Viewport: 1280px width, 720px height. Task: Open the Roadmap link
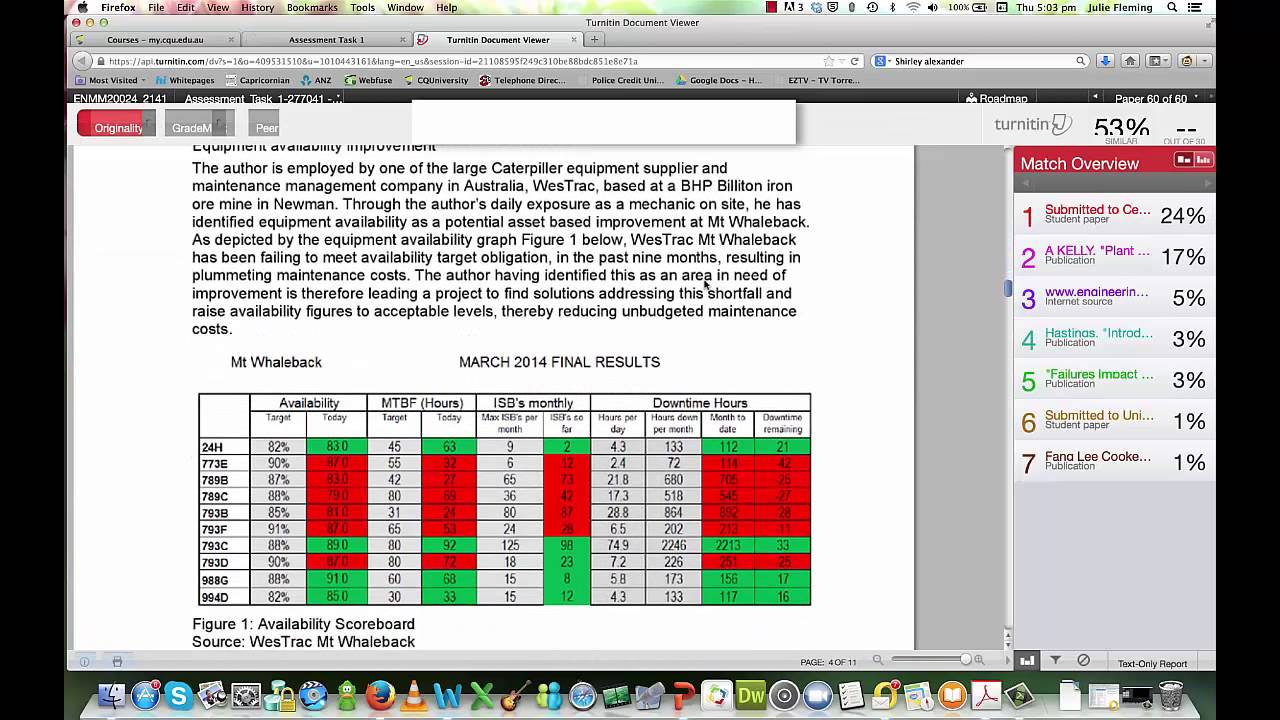(x=996, y=98)
